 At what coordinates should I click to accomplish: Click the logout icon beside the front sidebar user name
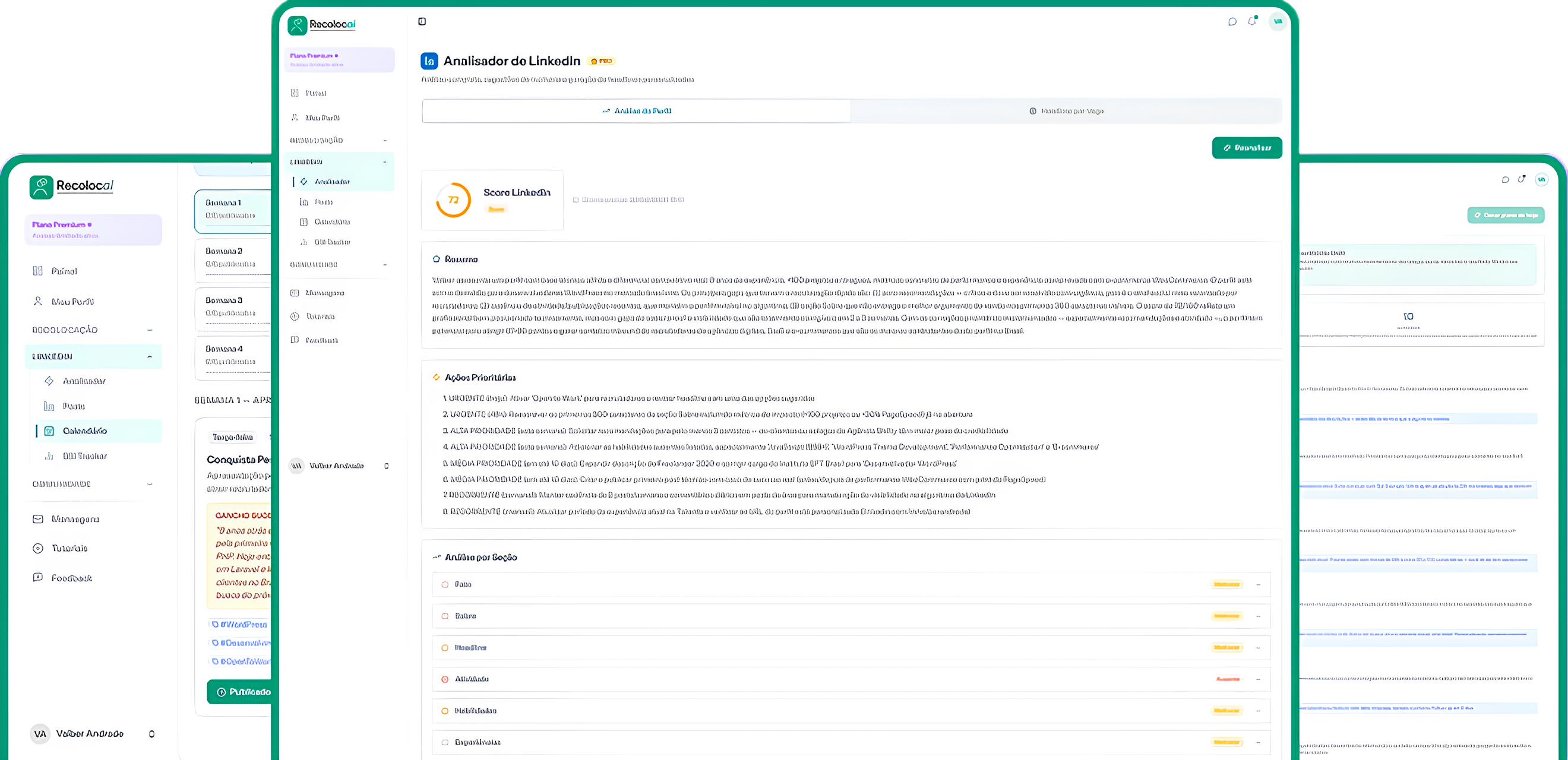coord(387,466)
